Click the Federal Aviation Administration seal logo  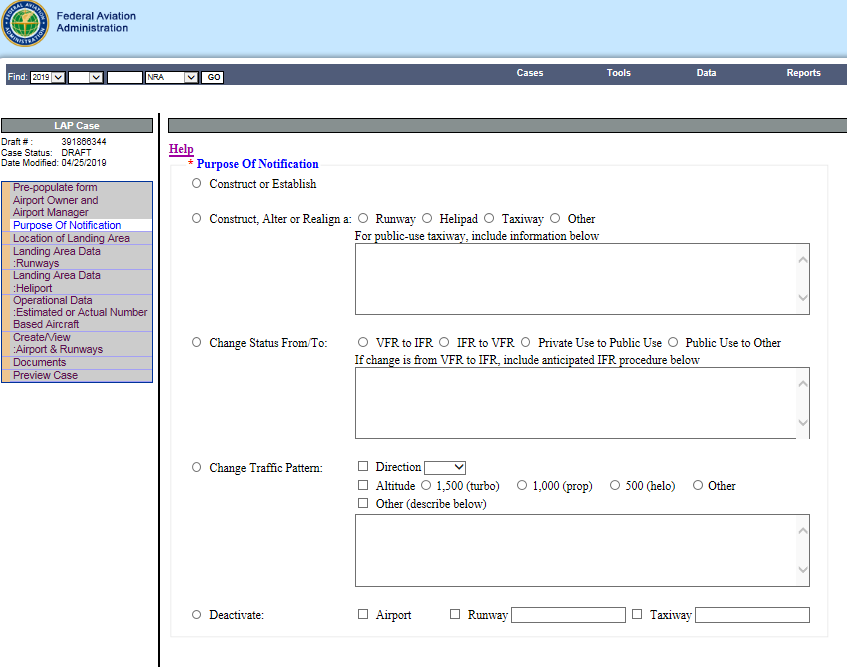(25, 24)
